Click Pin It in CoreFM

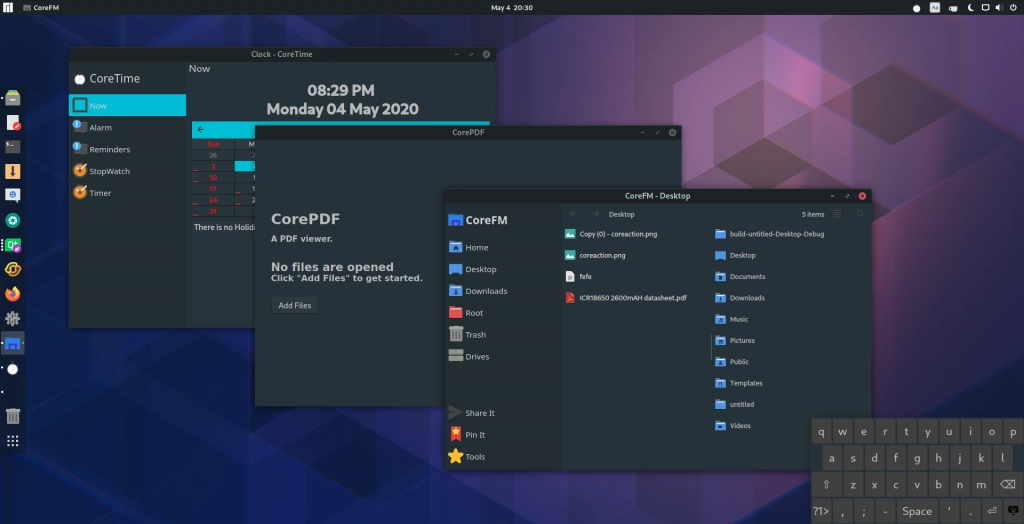point(475,435)
